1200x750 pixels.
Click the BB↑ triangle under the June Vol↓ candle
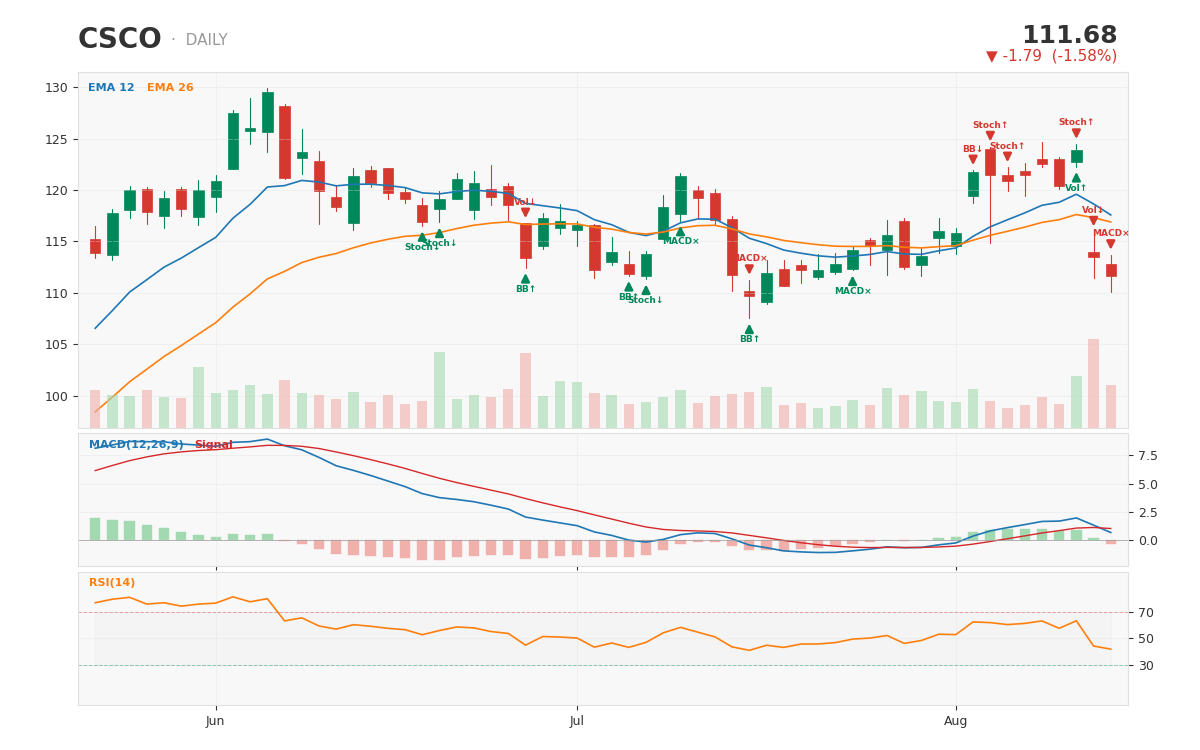[525, 279]
